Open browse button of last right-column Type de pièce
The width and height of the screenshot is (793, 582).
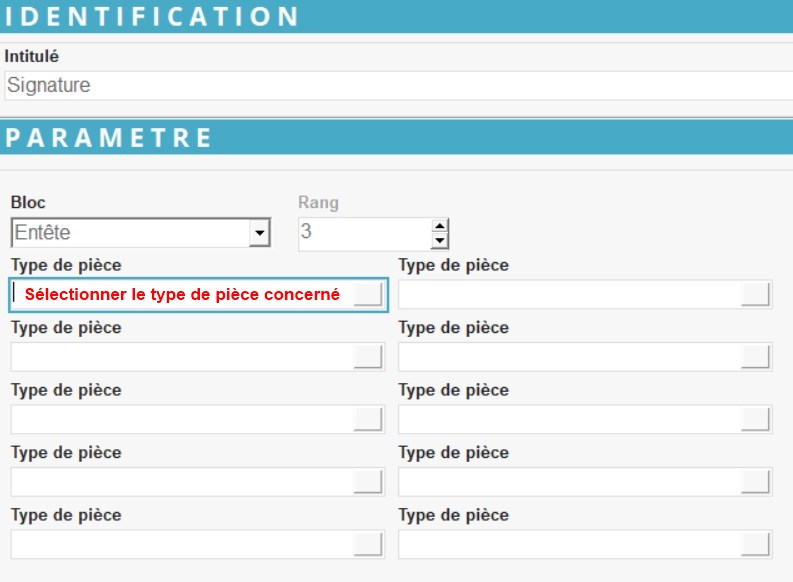pos(756,544)
